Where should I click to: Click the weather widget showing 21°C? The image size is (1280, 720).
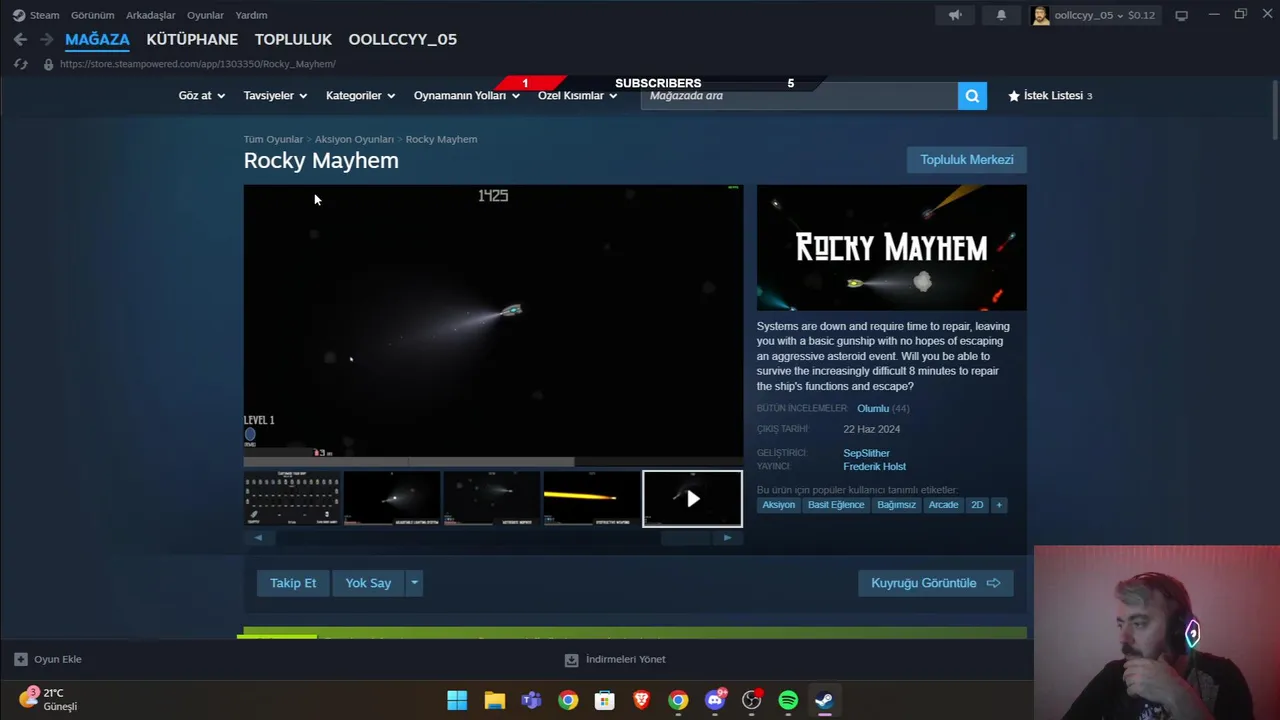(x=48, y=699)
